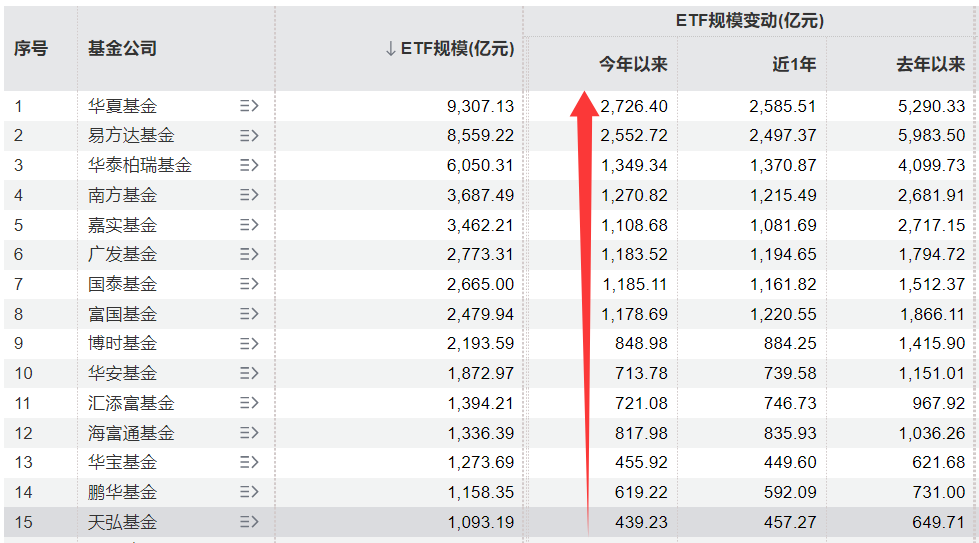Open the 博时基金 company link
The width and height of the screenshot is (979, 543).
point(122,343)
